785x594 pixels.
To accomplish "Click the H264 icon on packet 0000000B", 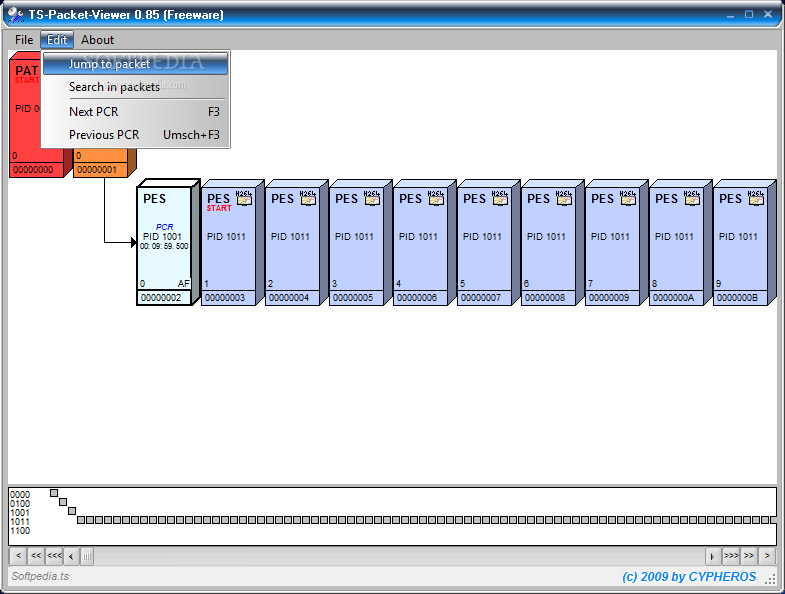I will pyautogui.click(x=756, y=198).
